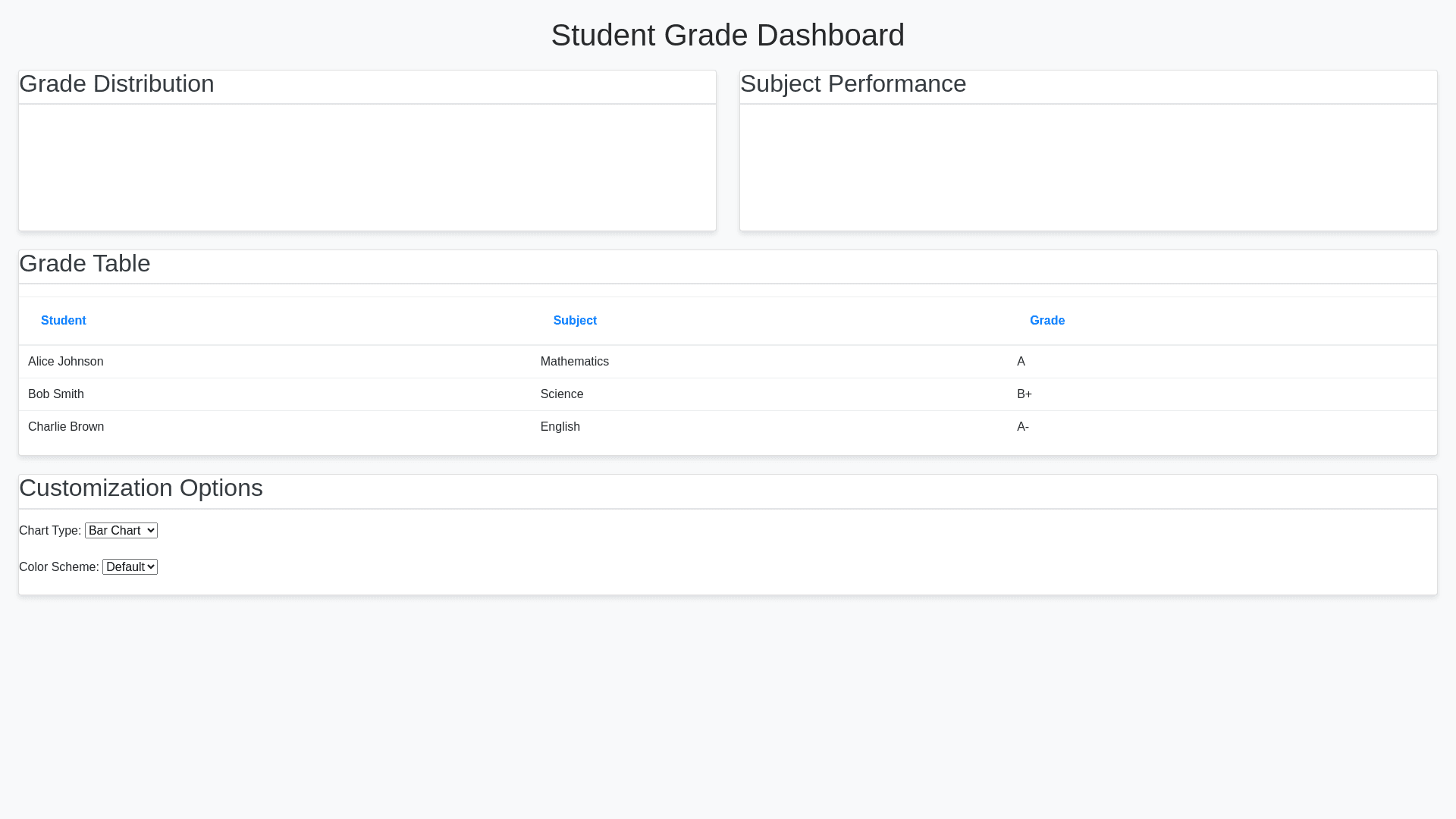Click the Student Grade Dashboard title
The width and height of the screenshot is (1456, 819).
click(728, 36)
